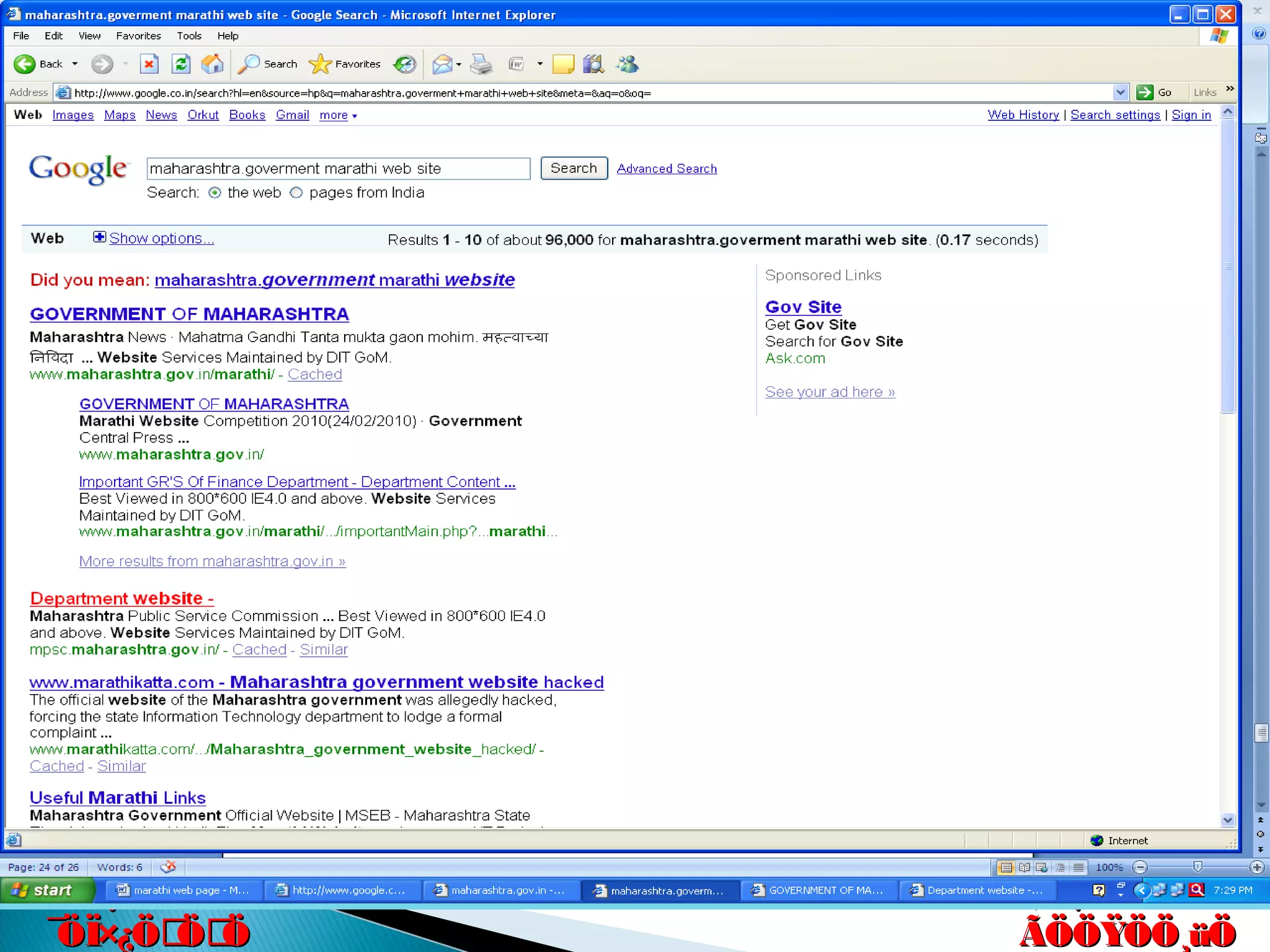Click the Mail envelope icon
The image size is (1270, 952).
tap(442, 64)
